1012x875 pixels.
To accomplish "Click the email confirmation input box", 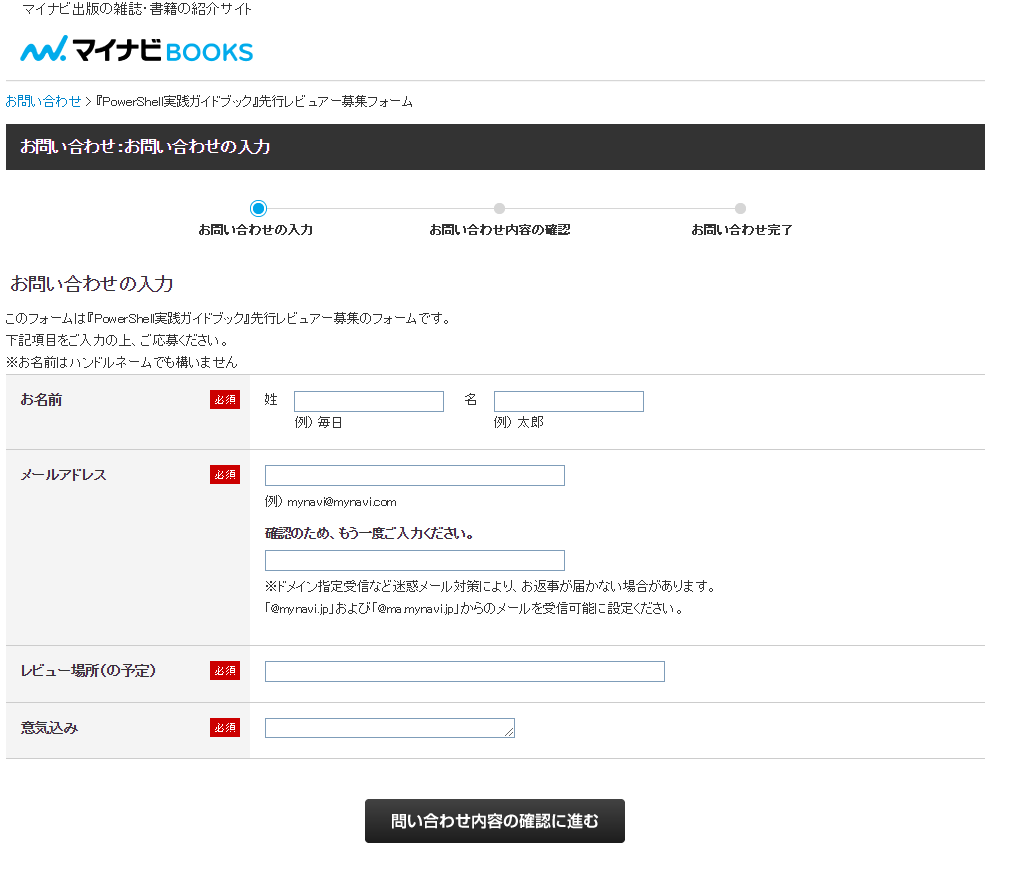I will [414, 560].
